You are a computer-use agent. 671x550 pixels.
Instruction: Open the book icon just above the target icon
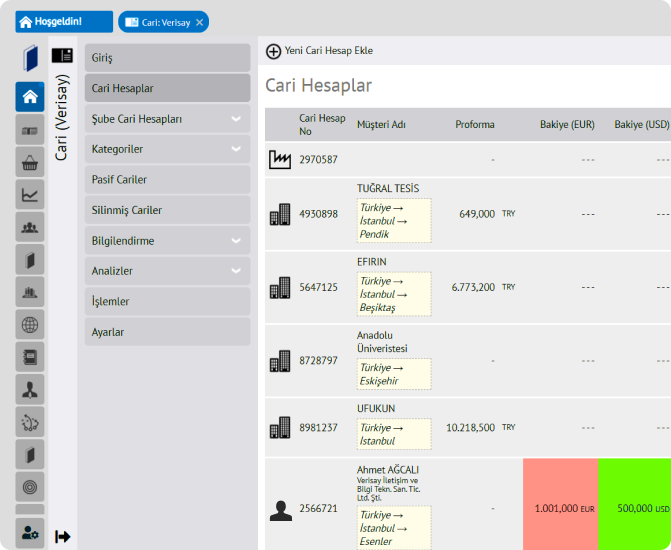coord(30,455)
